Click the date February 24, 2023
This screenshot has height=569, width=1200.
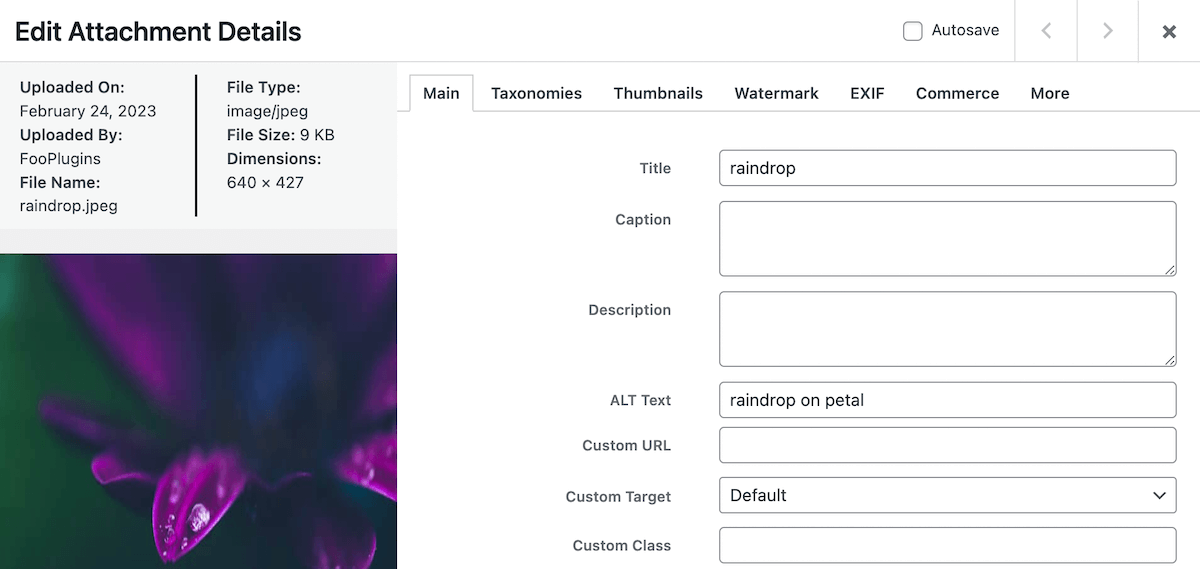tap(88, 111)
